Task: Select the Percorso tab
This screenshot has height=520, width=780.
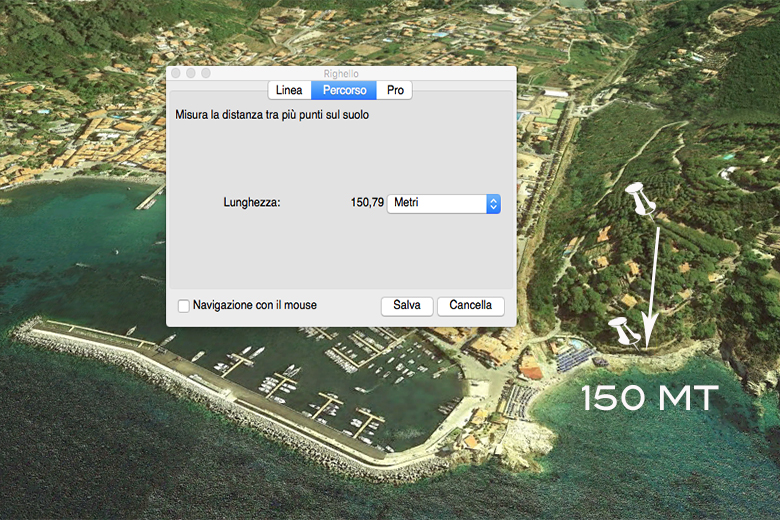Action: [x=343, y=90]
